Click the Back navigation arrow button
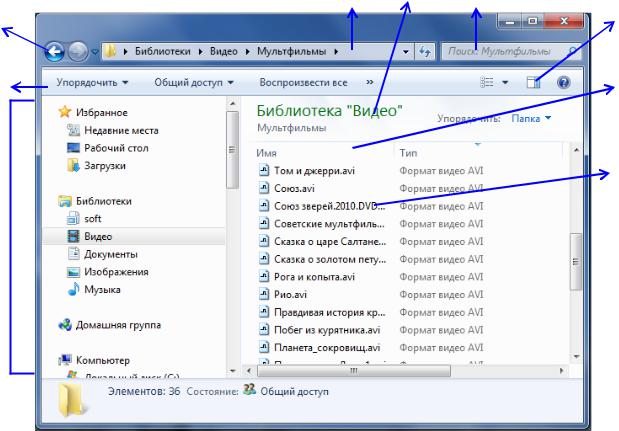 (x=54, y=51)
